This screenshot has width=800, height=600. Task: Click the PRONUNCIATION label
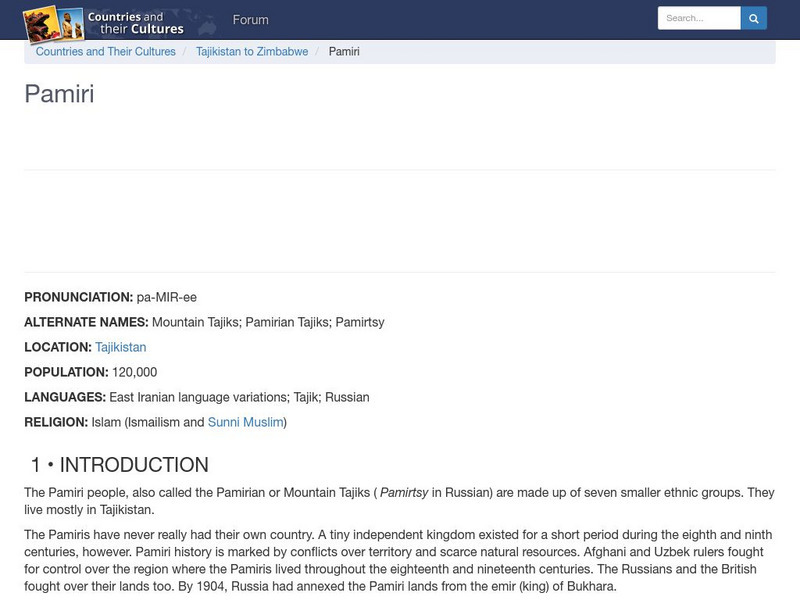(79, 297)
